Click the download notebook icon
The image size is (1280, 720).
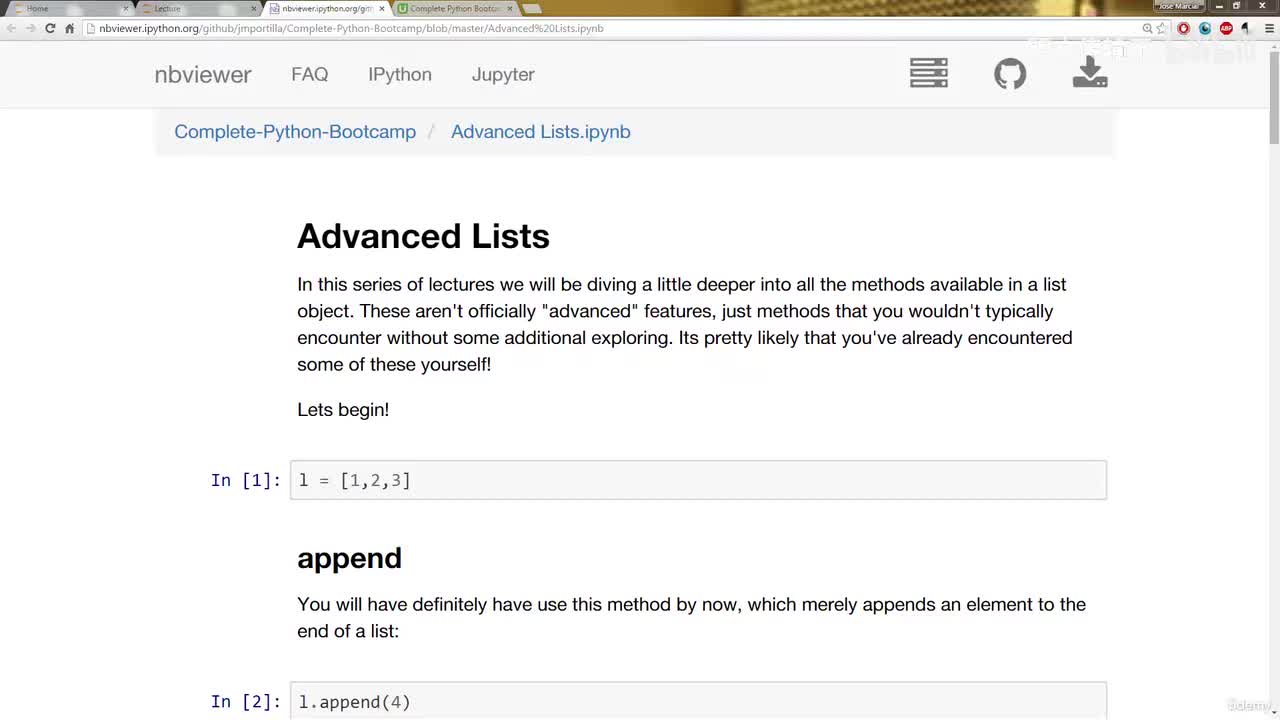[1090, 73]
